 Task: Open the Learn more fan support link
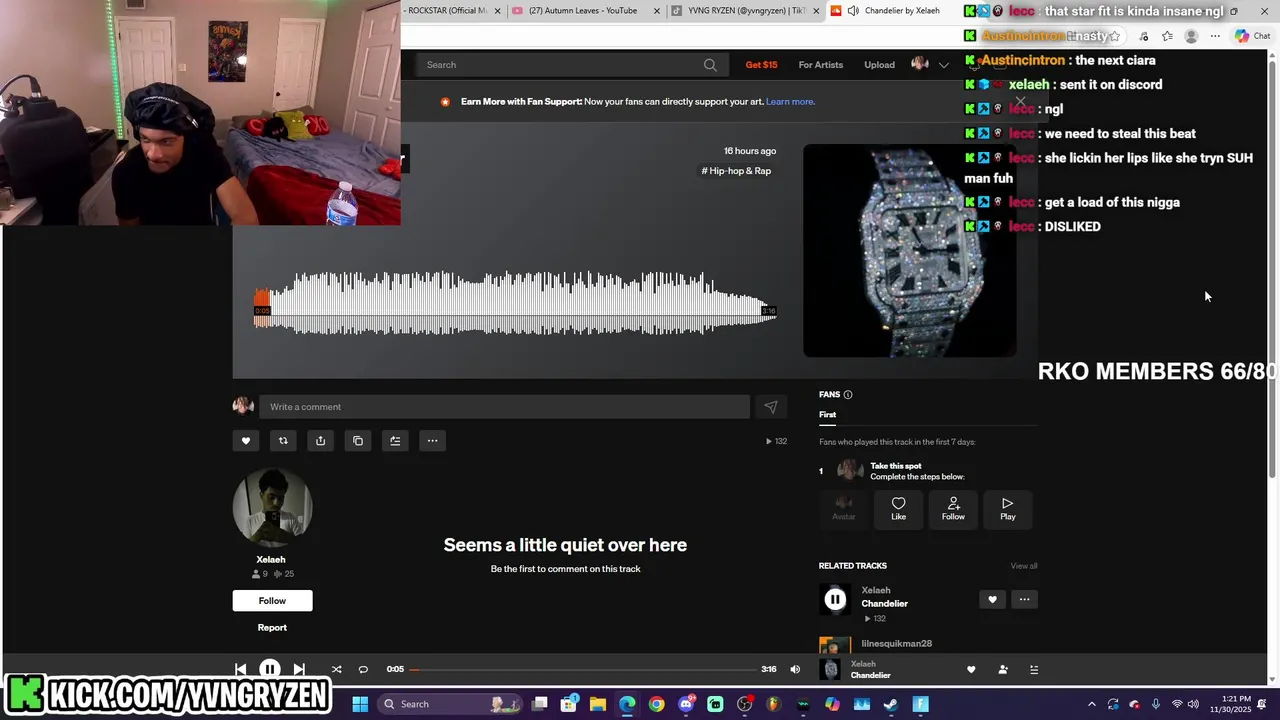(x=790, y=102)
